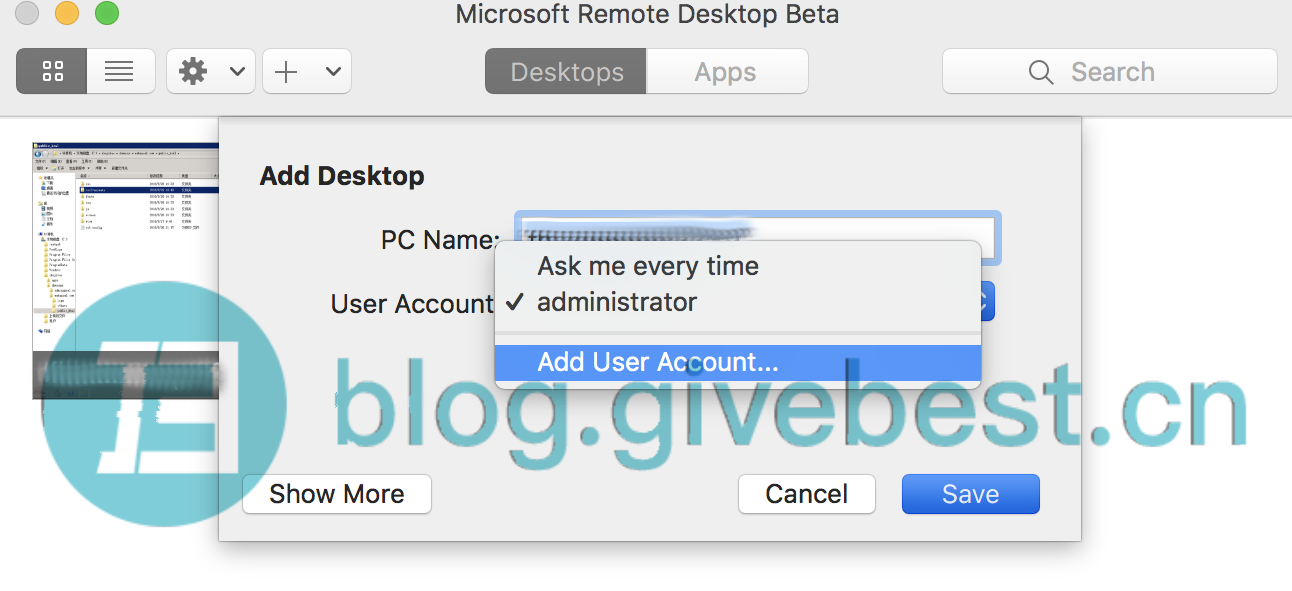Switch to grid view layout
This screenshot has height=591, width=1292.
click(x=52, y=71)
